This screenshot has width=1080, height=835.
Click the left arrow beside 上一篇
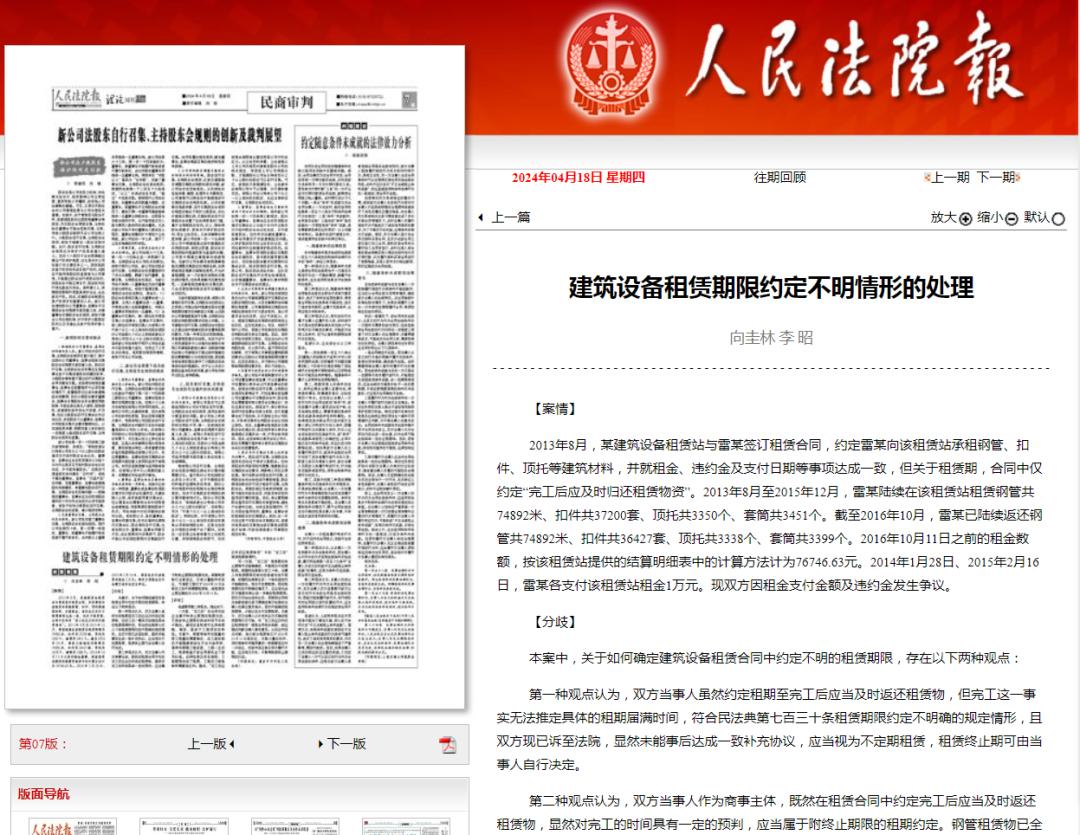[x=481, y=218]
